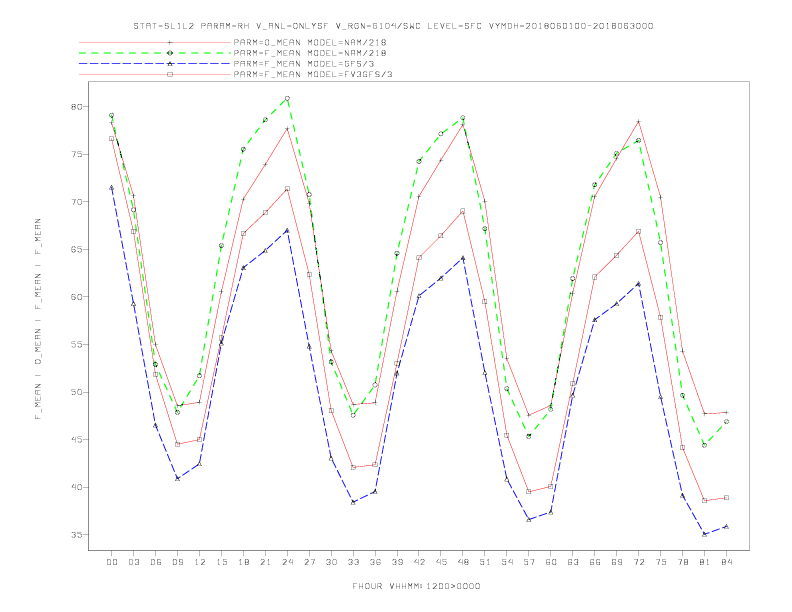This screenshot has height=612, width=792.
Task: Click the square marker in the legend
Action: point(170,74)
